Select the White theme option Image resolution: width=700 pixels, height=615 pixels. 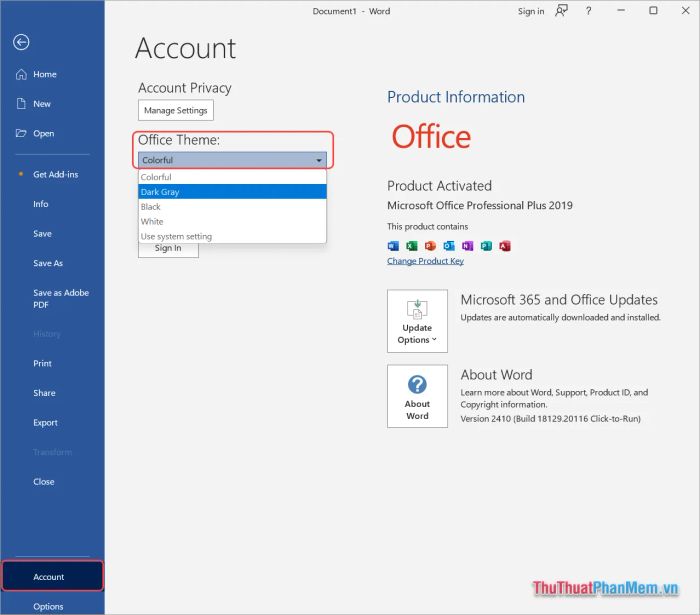(232, 221)
